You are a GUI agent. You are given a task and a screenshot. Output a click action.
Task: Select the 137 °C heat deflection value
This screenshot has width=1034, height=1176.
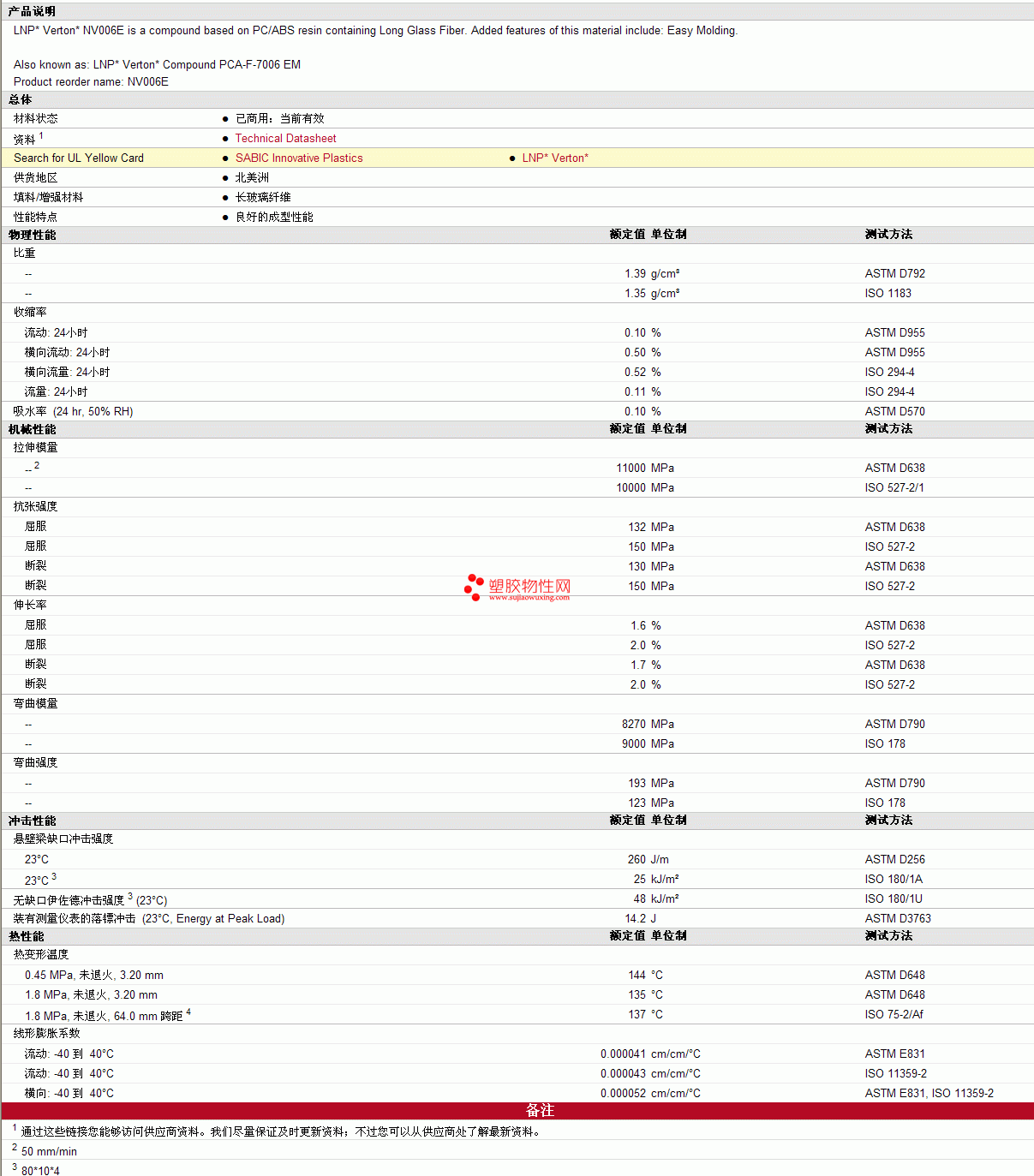646,1014
